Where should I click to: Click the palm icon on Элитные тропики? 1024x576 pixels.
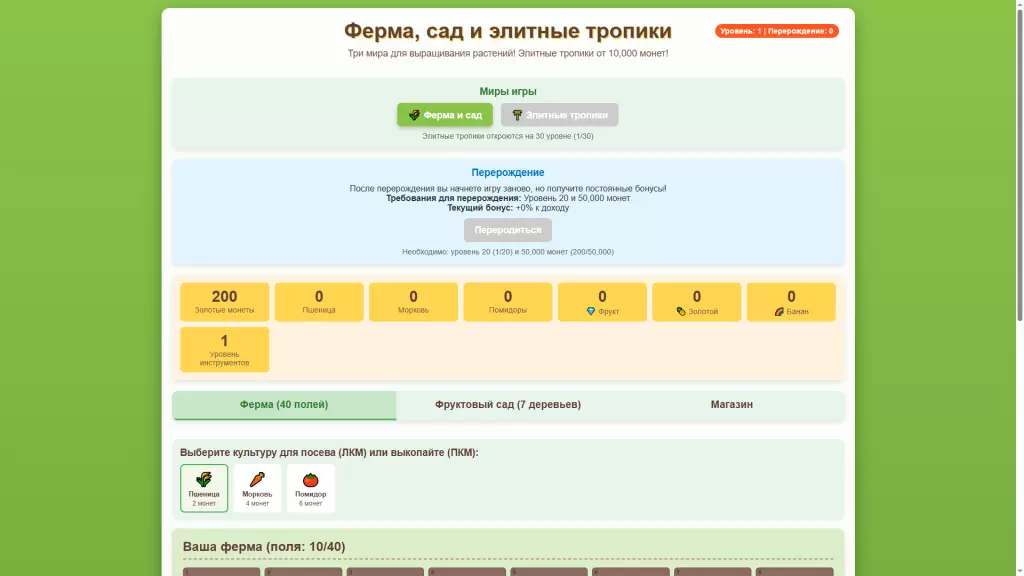(517, 115)
